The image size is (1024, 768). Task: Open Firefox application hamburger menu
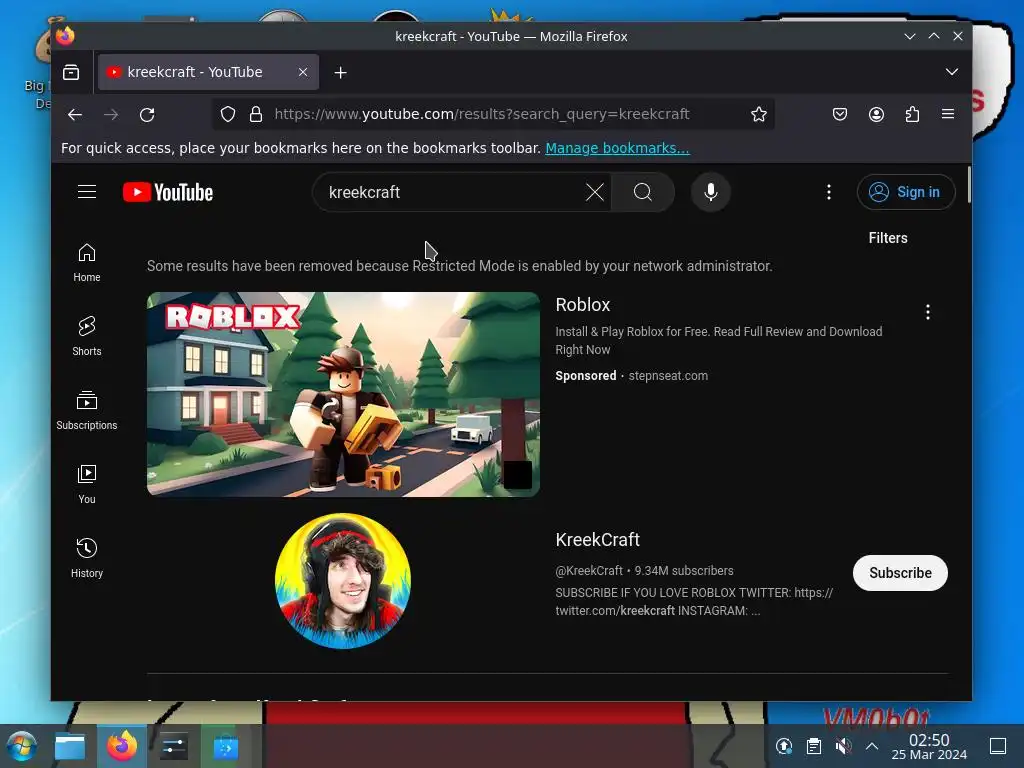(x=948, y=114)
